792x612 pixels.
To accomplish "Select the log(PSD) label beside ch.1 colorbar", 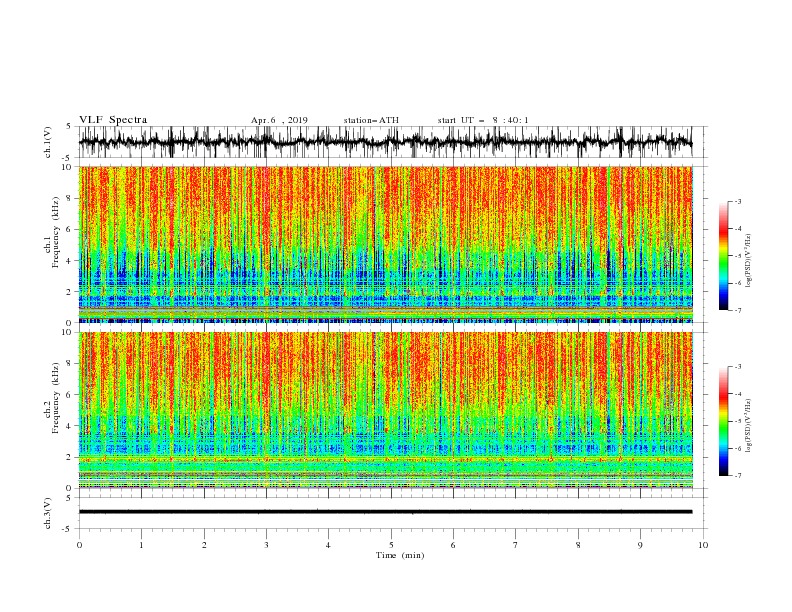I will click(x=749, y=261).
